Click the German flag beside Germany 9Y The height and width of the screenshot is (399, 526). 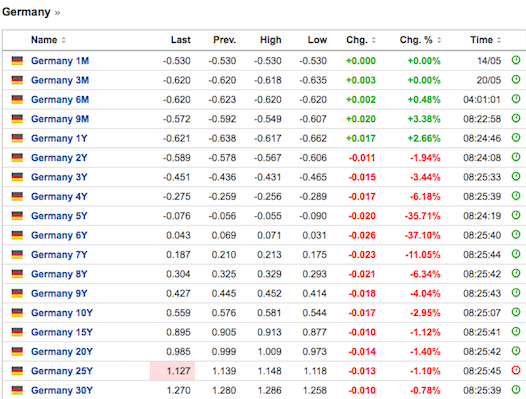click(x=17, y=293)
